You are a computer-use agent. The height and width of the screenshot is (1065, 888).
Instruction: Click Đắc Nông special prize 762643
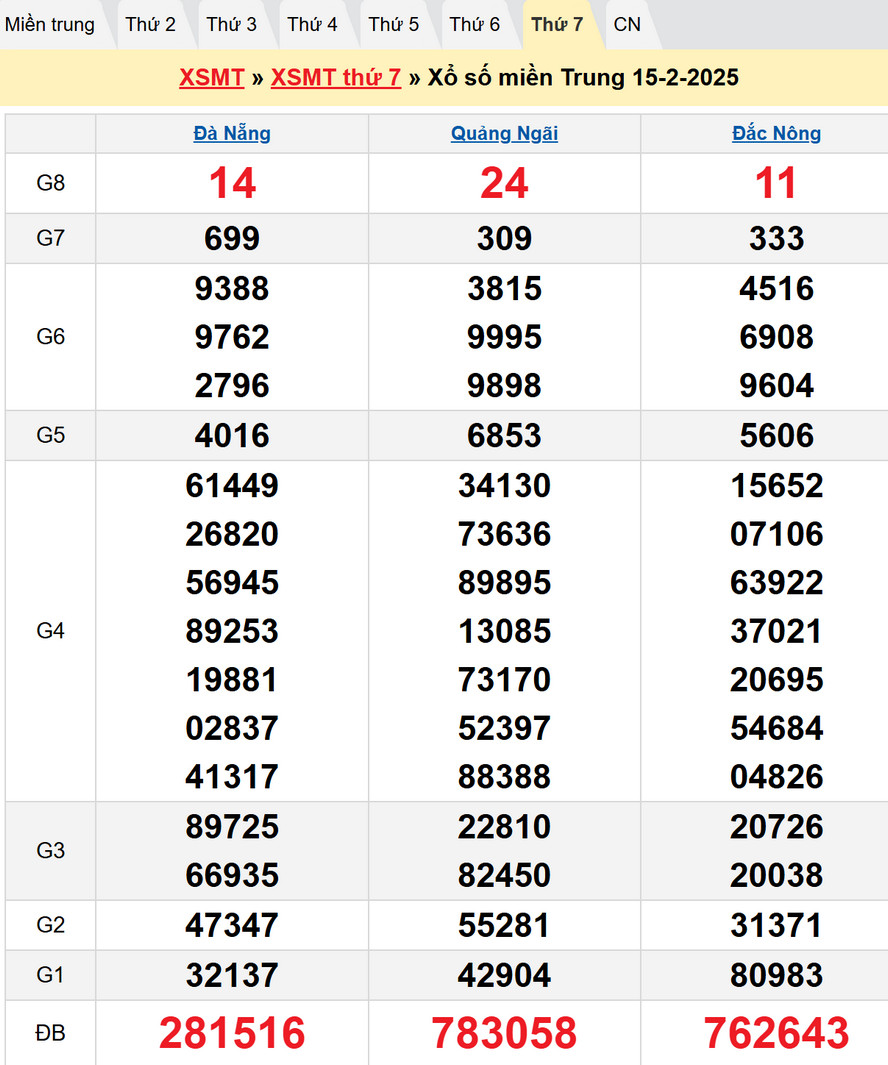pos(776,1033)
